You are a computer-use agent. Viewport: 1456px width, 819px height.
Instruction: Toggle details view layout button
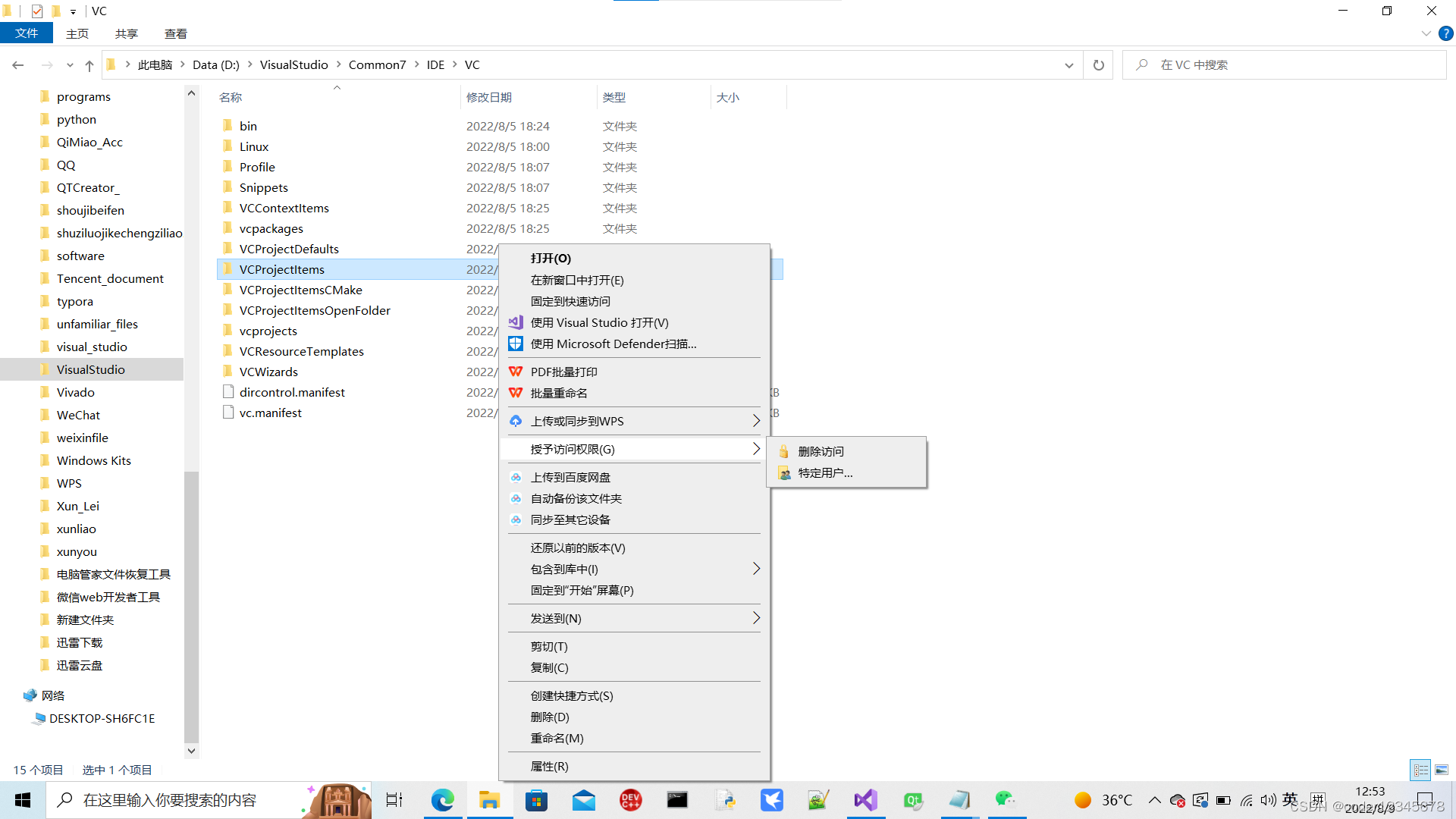[1420, 770]
